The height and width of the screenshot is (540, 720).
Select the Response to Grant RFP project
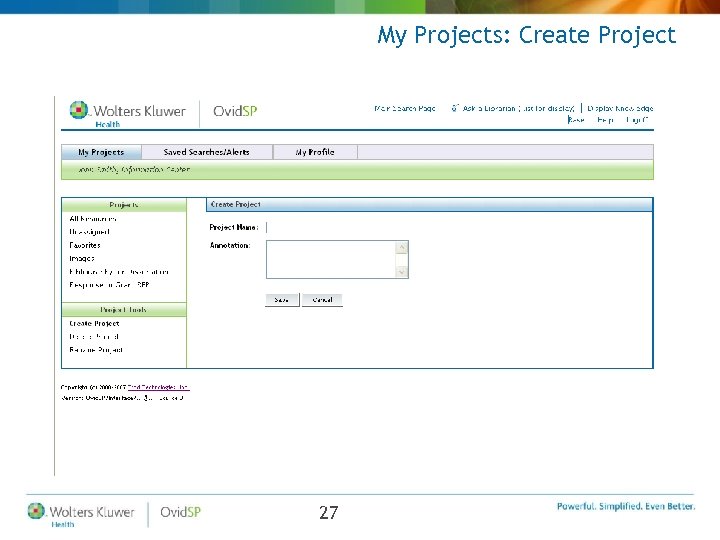click(109, 285)
